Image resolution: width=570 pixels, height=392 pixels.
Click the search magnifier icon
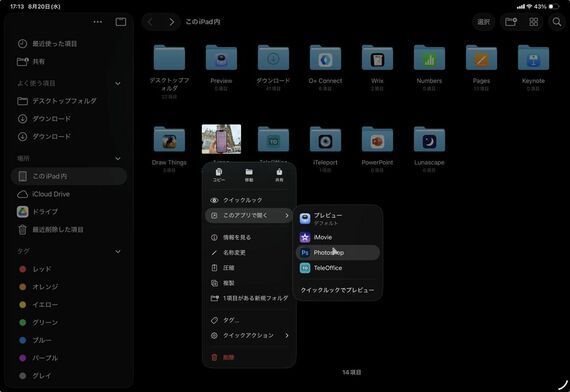click(x=557, y=22)
